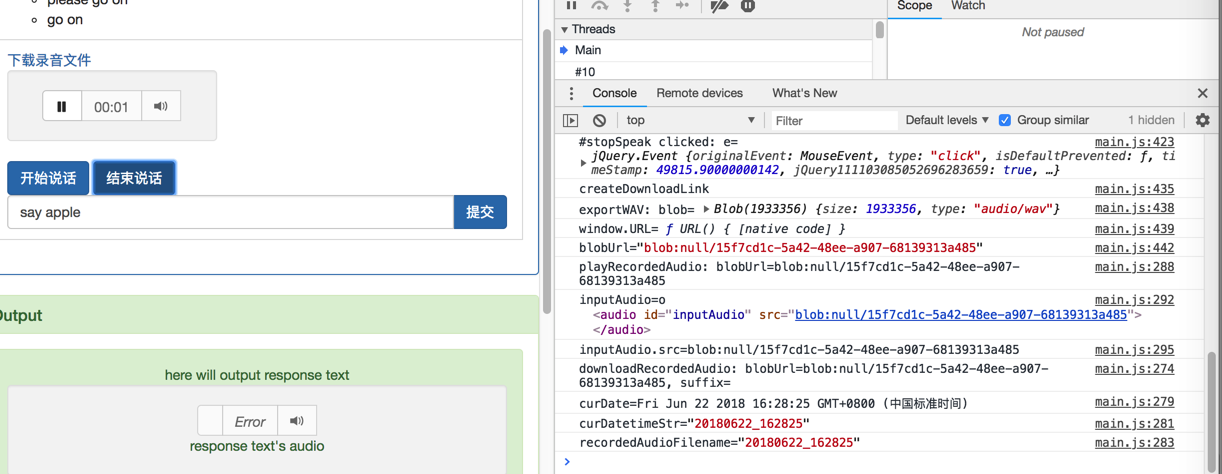1222x474 pixels.
Task: Click the console Filter field
Action: (833, 120)
